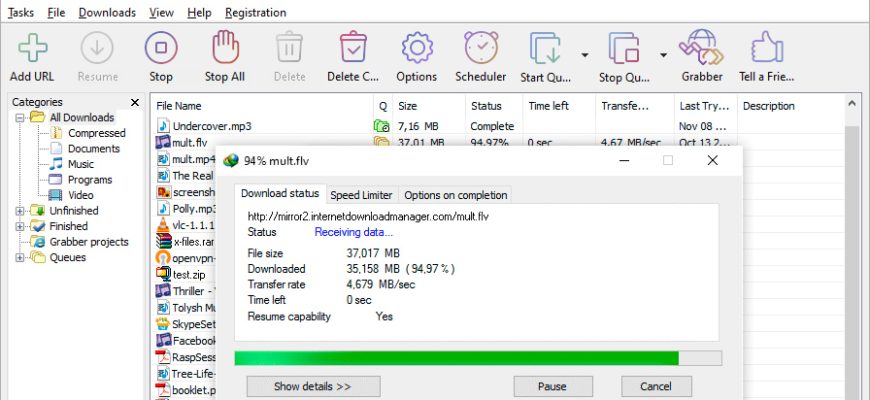Viewport: 870px width, 400px height.
Task: Expand the Queues category
Action: [x=20, y=257]
